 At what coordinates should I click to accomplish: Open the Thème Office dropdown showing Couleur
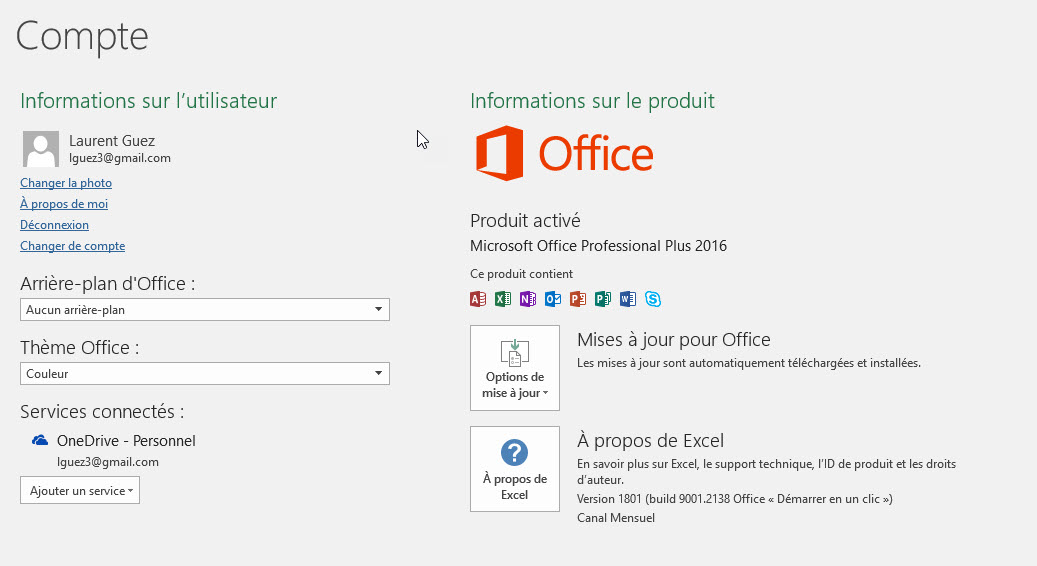[205, 374]
